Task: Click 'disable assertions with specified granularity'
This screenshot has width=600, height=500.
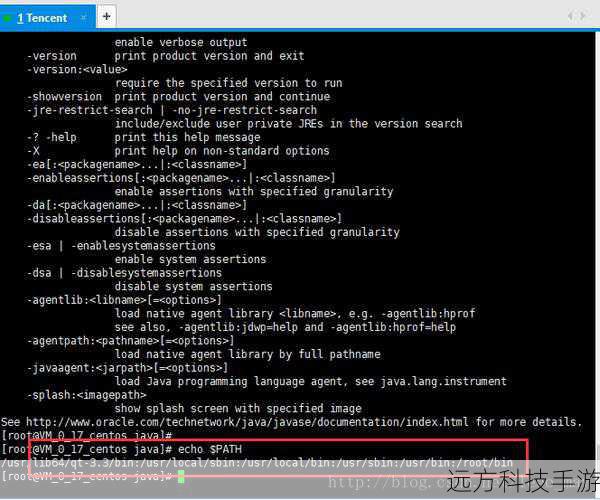Action: click(257, 232)
